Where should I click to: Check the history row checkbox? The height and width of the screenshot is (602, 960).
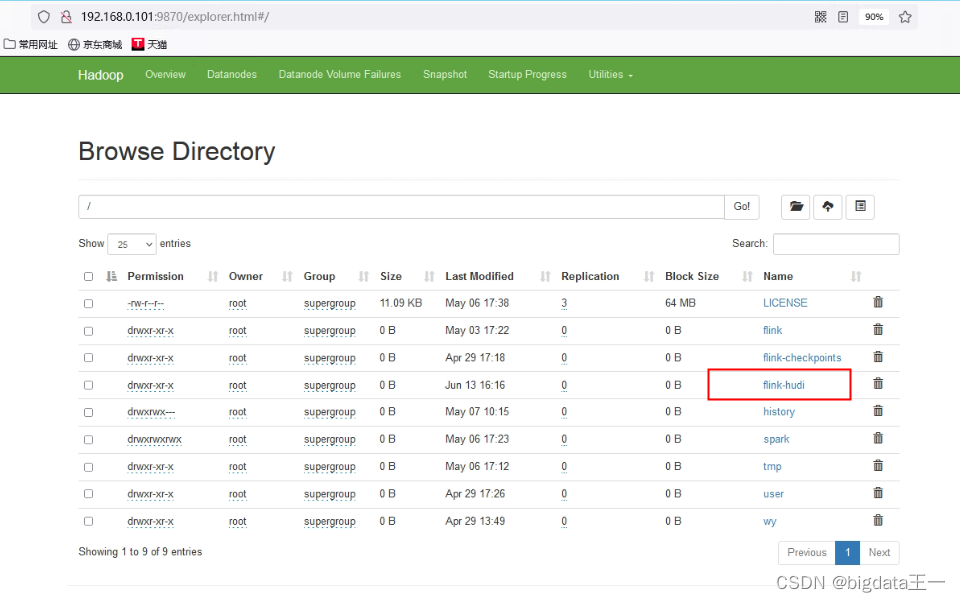[89, 413]
